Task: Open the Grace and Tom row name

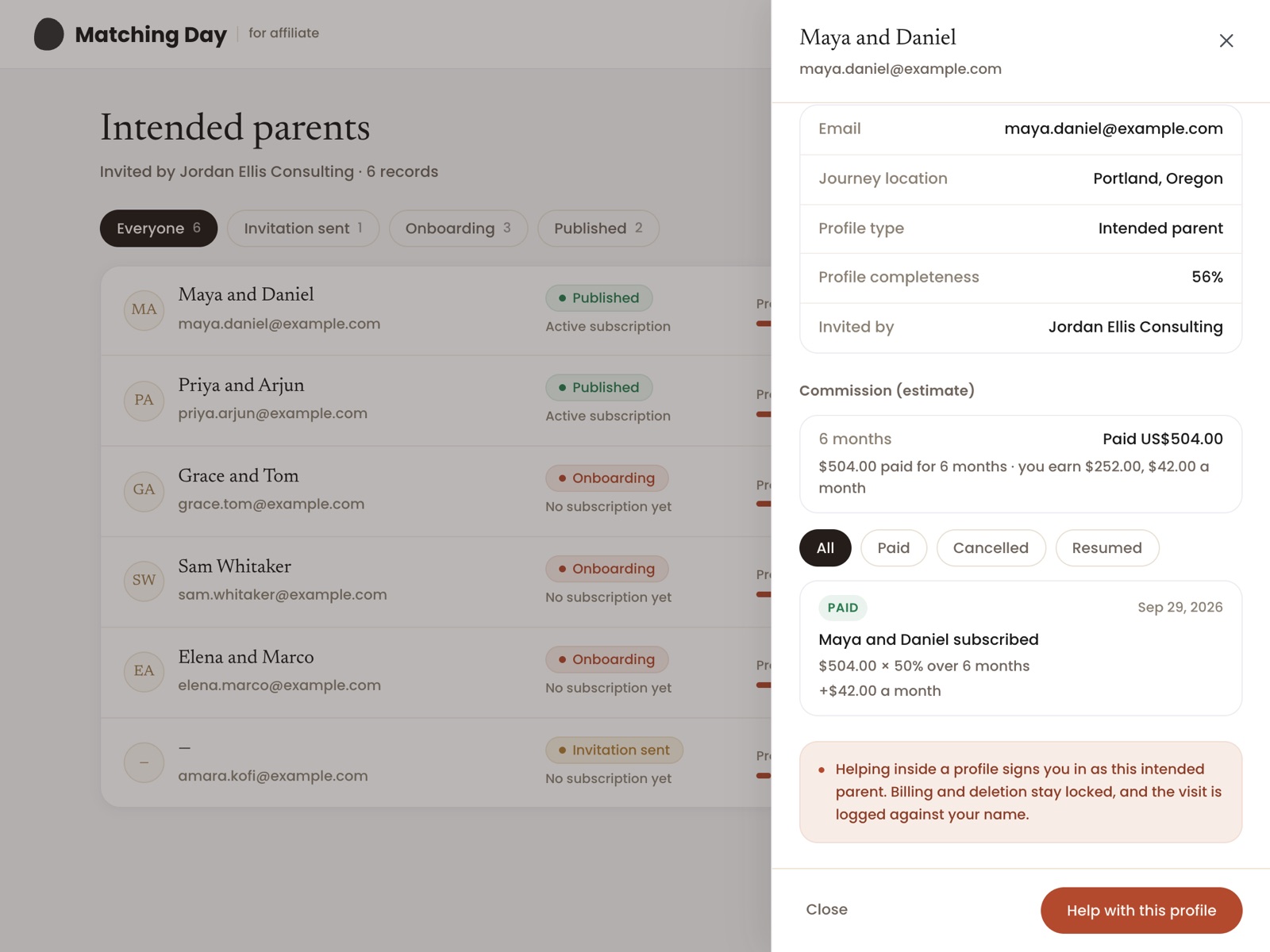Action: coord(238,475)
